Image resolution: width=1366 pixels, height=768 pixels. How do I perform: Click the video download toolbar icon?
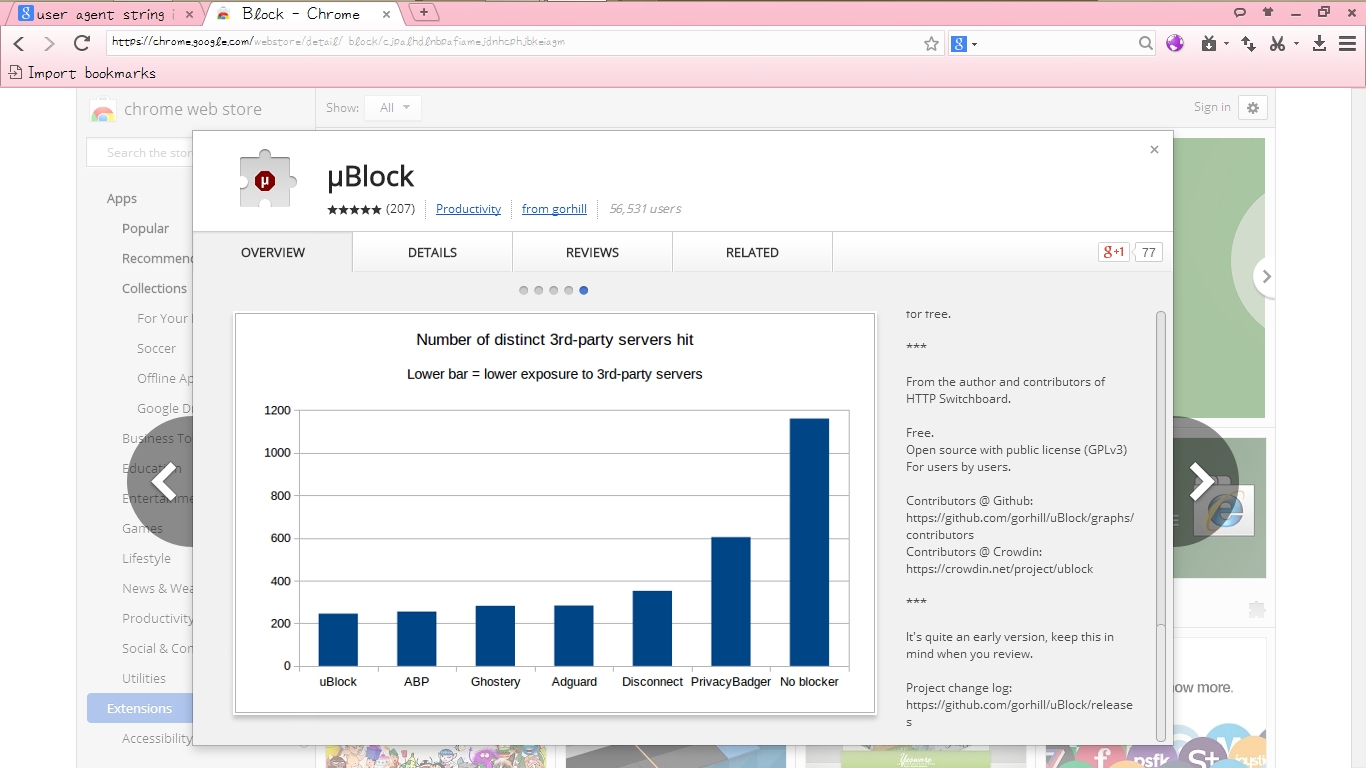coord(1209,43)
